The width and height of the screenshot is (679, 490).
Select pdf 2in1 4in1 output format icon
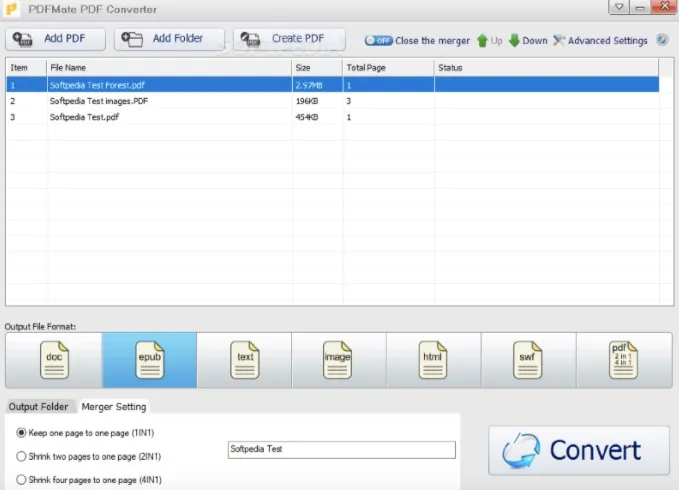tap(624, 360)
